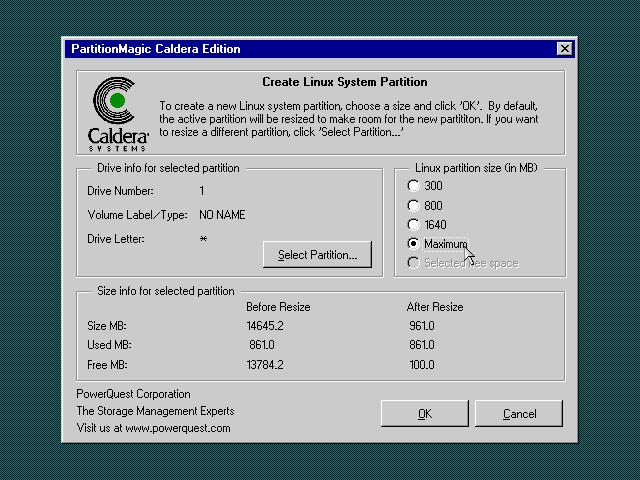The width and height of the screenshot is (640, 480).
Task: Open the Select Partition dialog
Action: 317,255
